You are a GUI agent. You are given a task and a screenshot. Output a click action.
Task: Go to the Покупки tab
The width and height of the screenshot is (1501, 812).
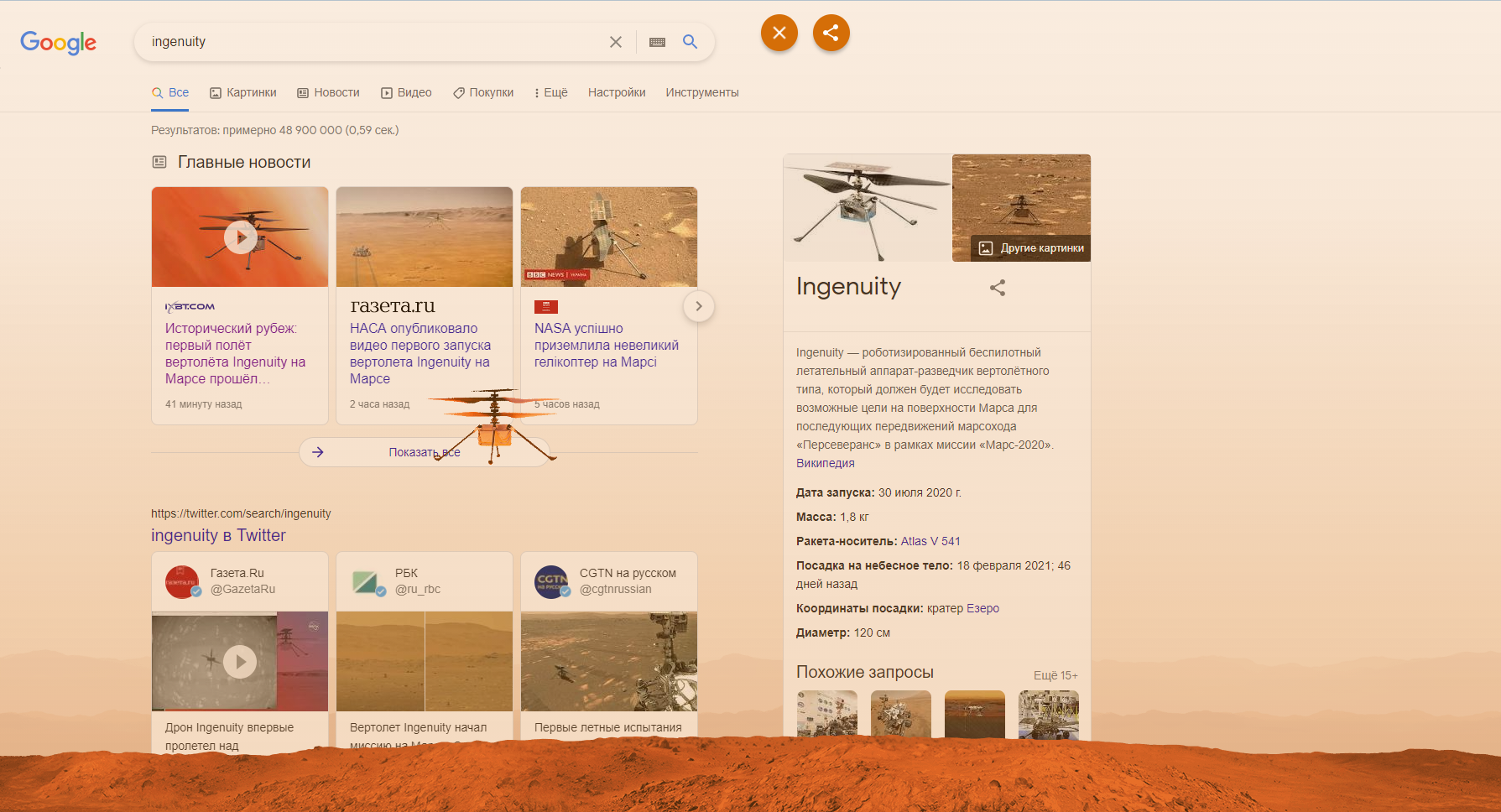483,93
